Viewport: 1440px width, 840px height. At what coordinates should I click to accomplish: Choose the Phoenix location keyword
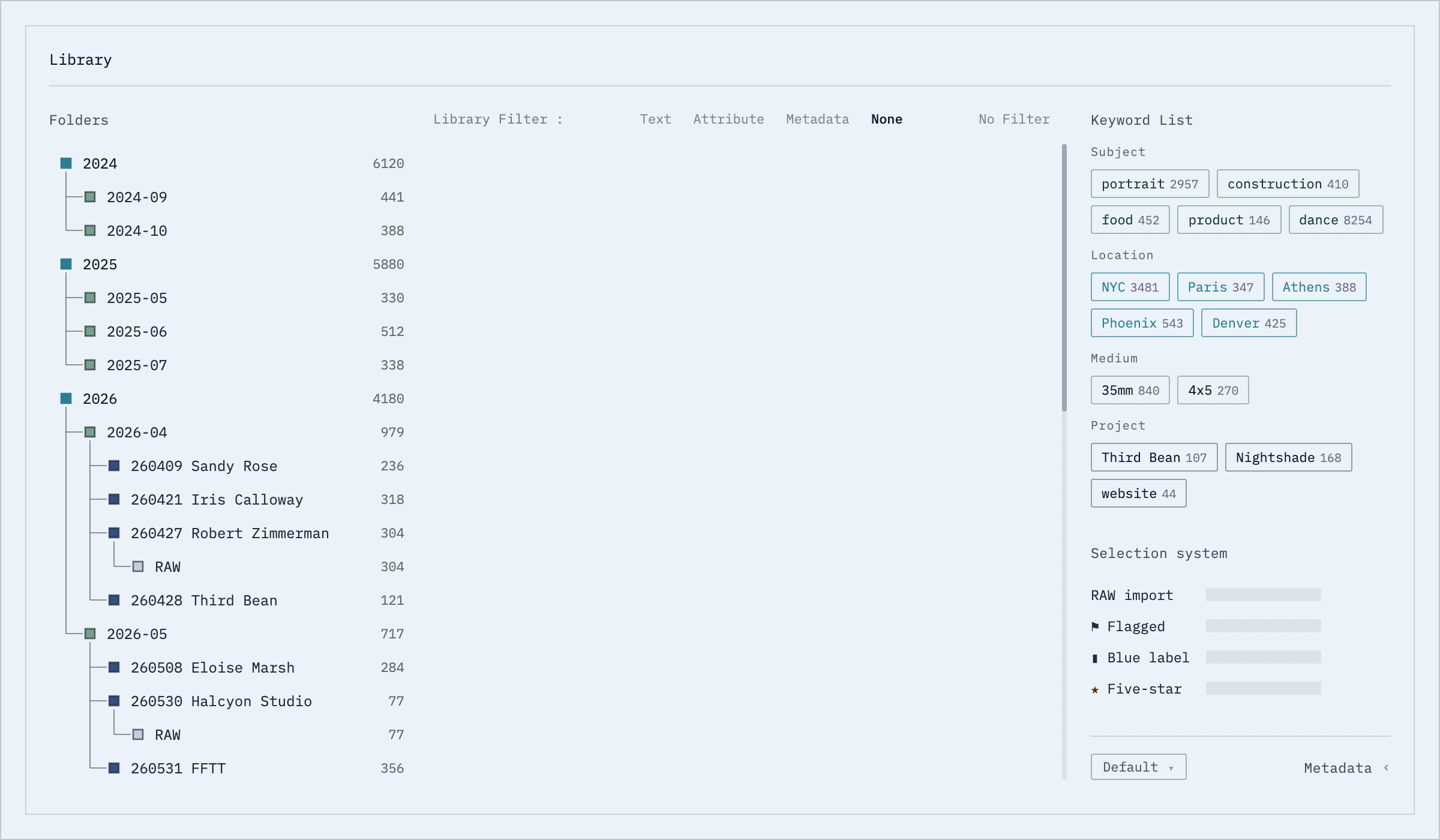1142,323
